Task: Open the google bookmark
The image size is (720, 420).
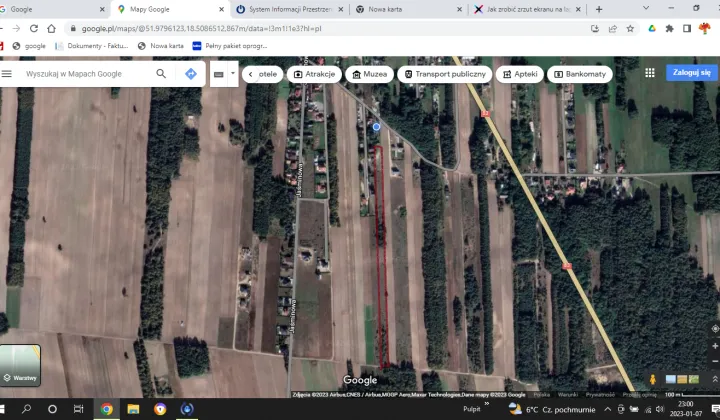Action: pyautogui.click(x=29, y=46)
